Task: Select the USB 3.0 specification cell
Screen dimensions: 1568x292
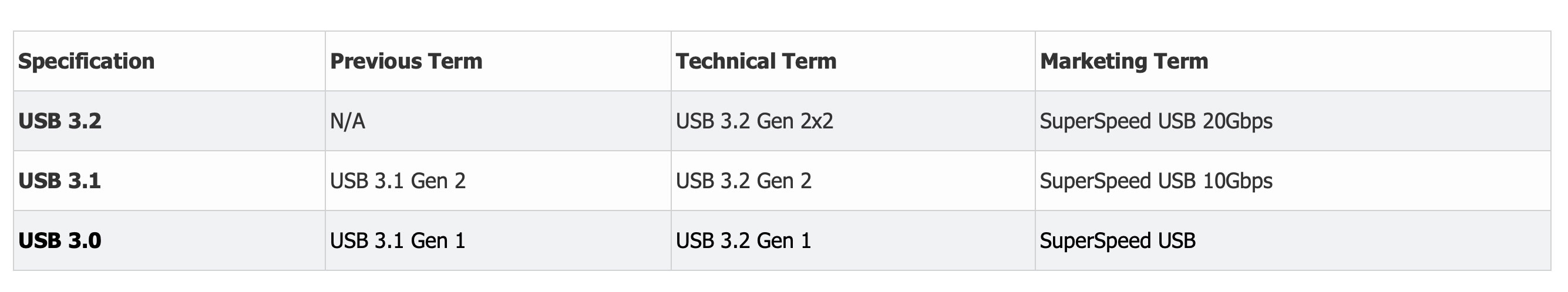Action: click(60, 241)
